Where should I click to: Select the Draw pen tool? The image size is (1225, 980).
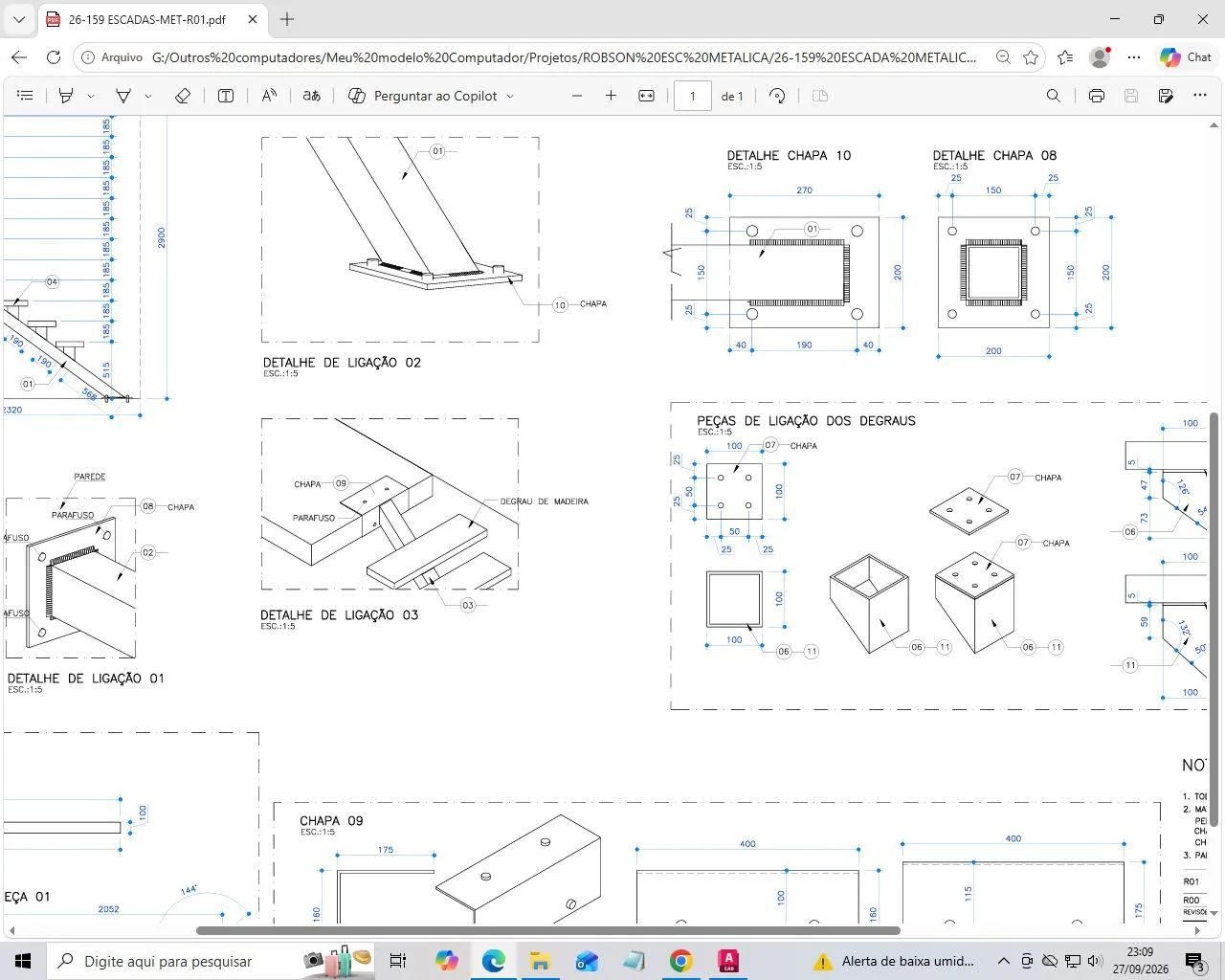[x=123, y=96]
